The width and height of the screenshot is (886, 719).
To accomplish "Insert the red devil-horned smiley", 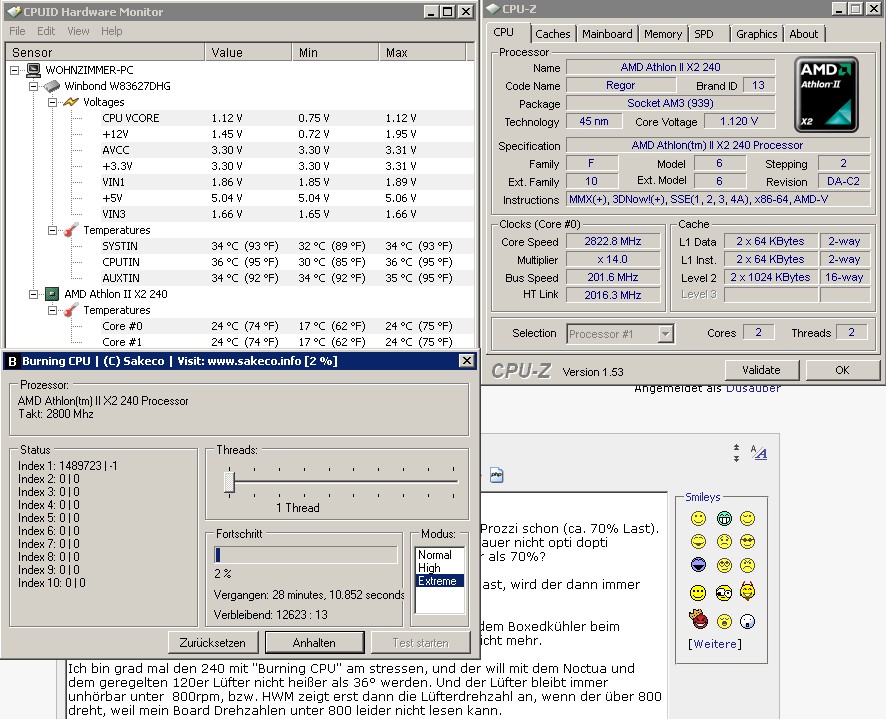I will point(747,592).
